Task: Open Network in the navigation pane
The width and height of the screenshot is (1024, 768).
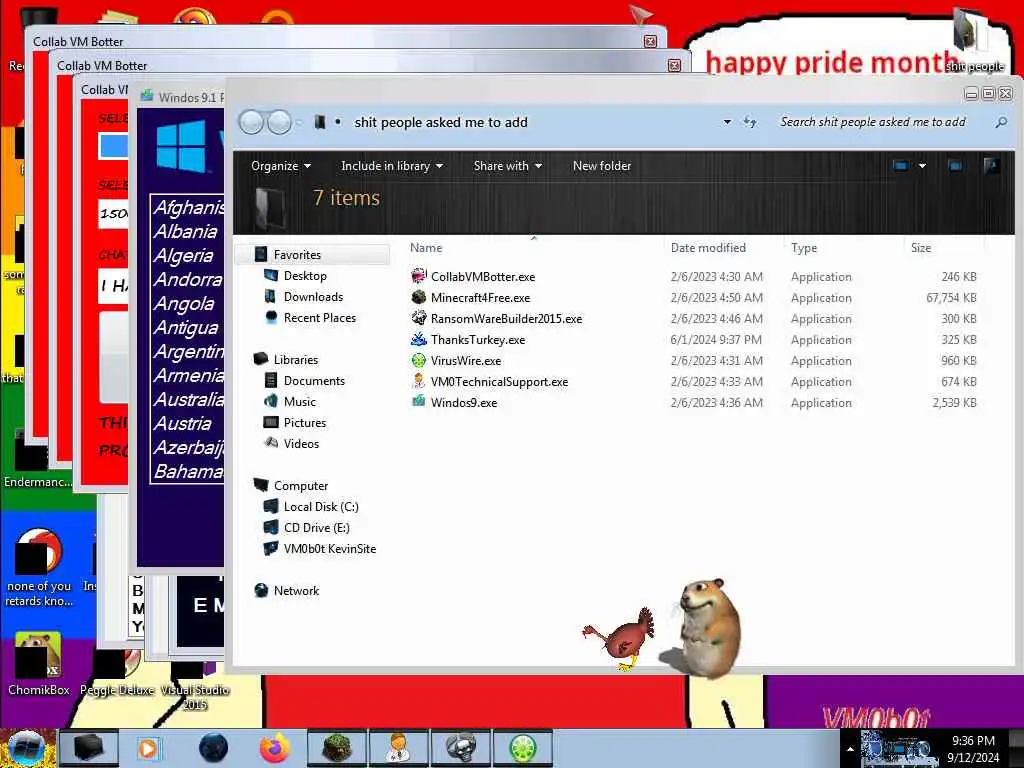Action: [296, 590]
